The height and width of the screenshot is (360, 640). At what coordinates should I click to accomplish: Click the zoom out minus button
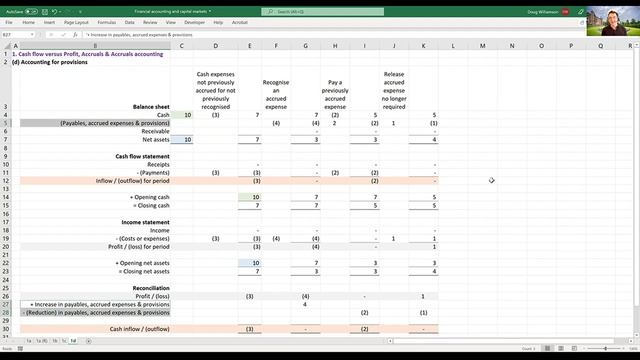pyautogui.click(x=584, y=349)
